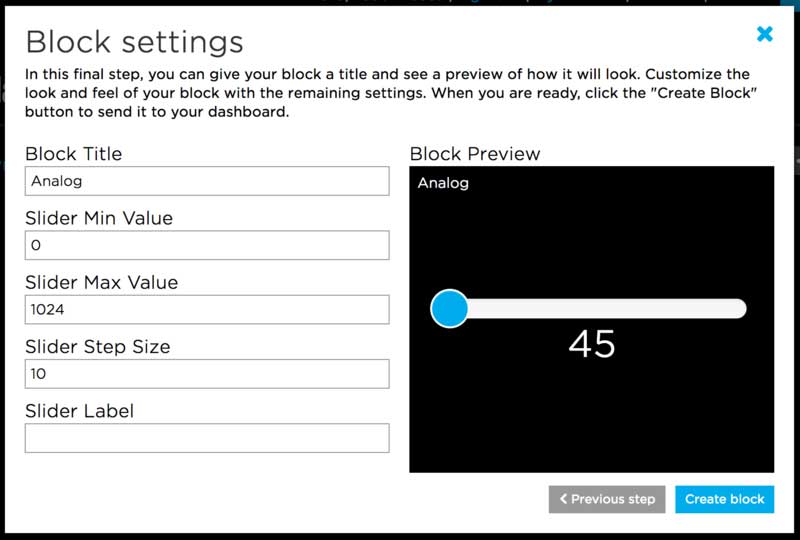Image resolution: width=800 pixels, height=540 pixels.
Task: Click the value 45 in the preview
Action: [592, 344]
